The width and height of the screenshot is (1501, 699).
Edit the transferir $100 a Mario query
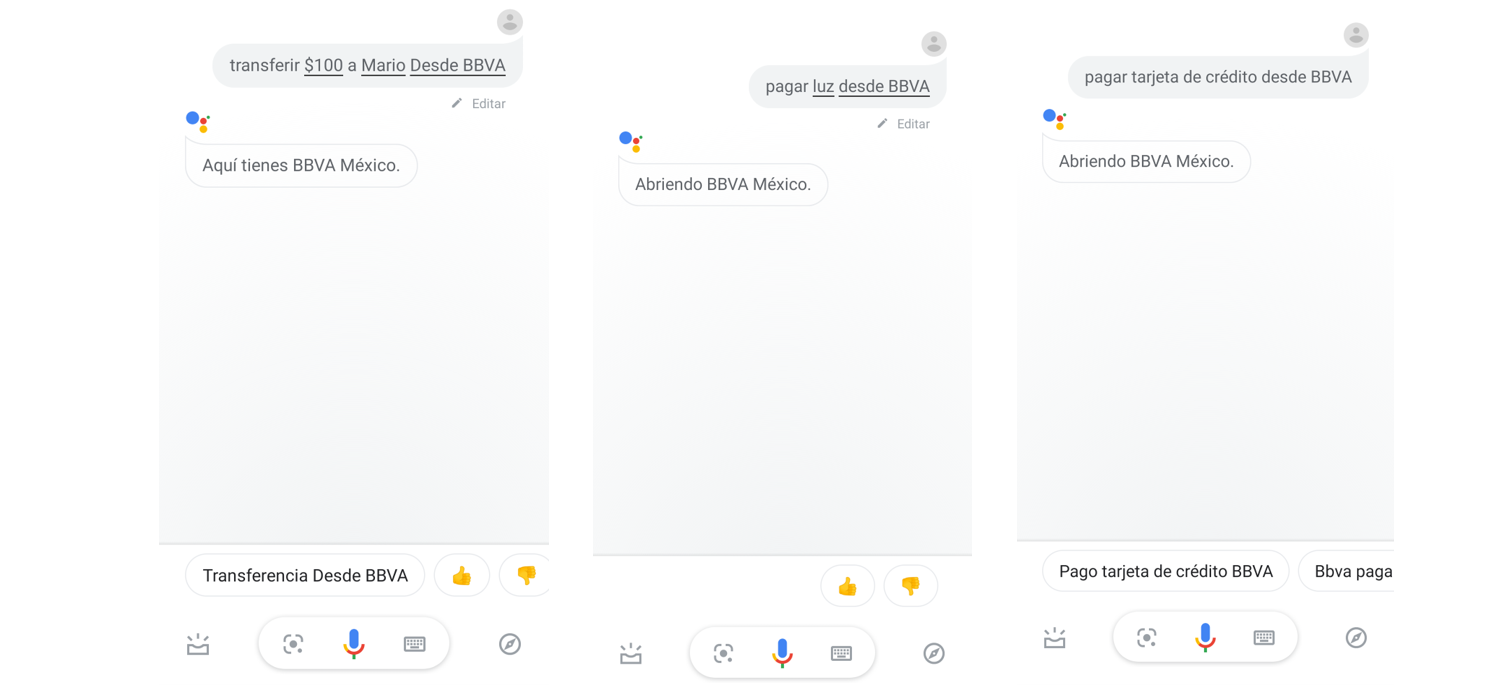[x=479, y=104]
